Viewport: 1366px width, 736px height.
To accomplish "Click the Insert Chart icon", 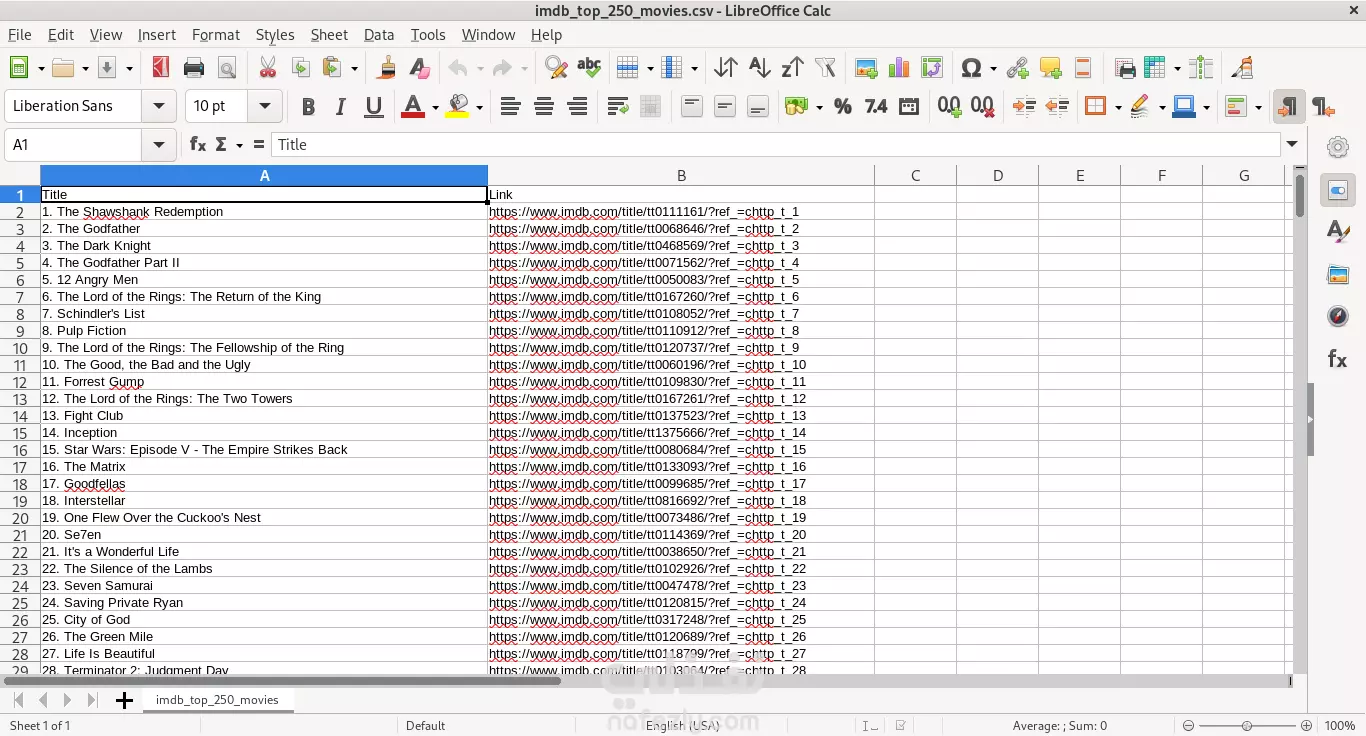I will tap(899, 68).
